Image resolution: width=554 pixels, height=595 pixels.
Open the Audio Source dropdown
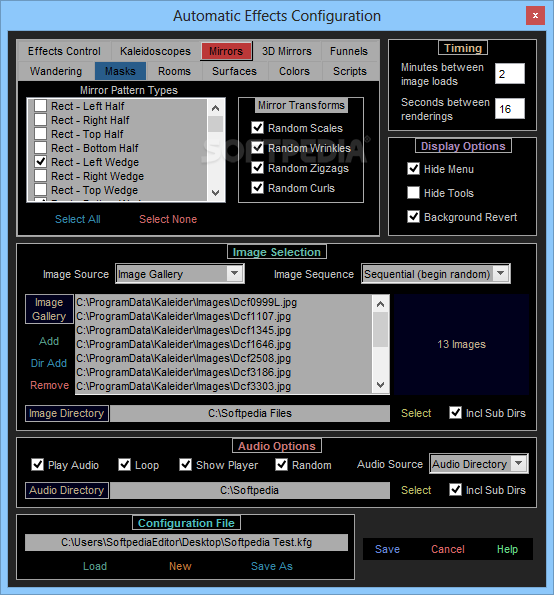pyautogui.click(x=519, y=463)
